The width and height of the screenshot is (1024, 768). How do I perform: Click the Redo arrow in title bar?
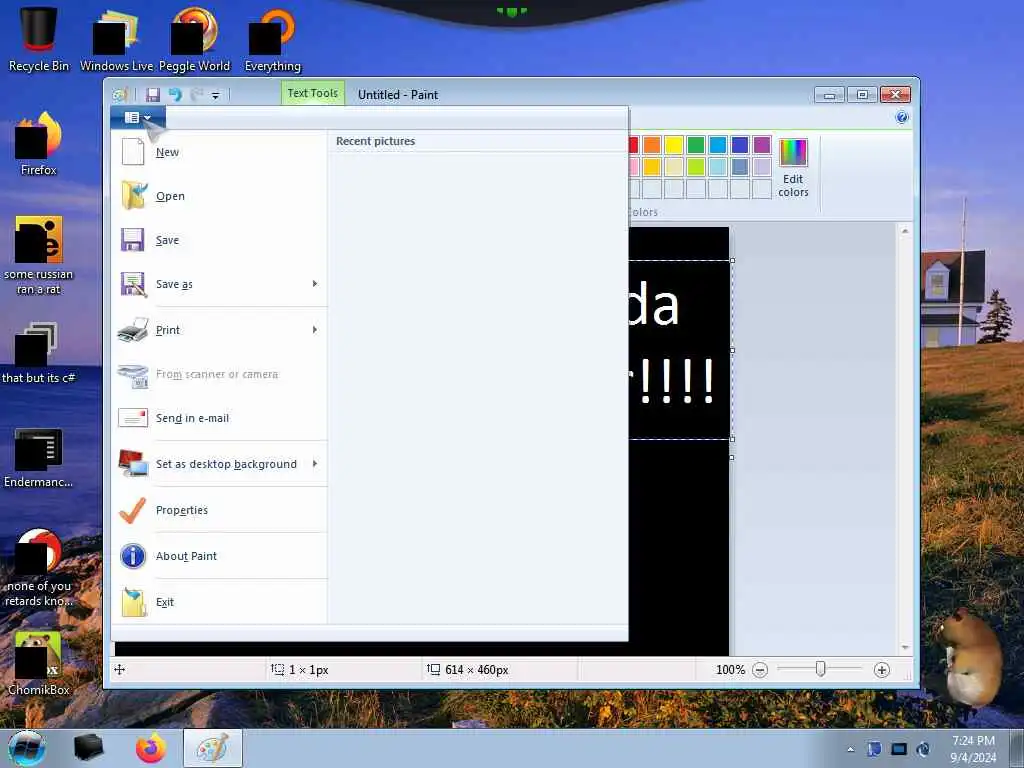196,95
